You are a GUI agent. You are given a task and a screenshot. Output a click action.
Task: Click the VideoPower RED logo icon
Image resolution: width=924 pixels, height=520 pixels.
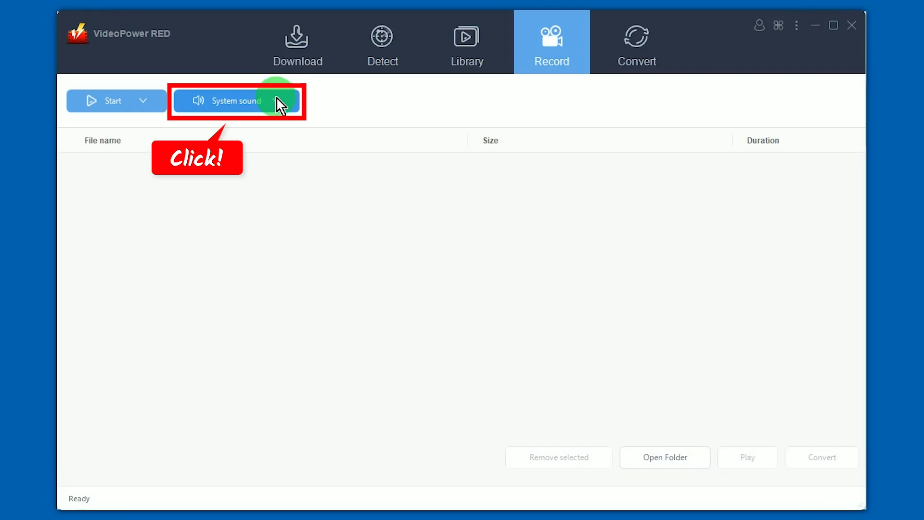tap(78, 33)
